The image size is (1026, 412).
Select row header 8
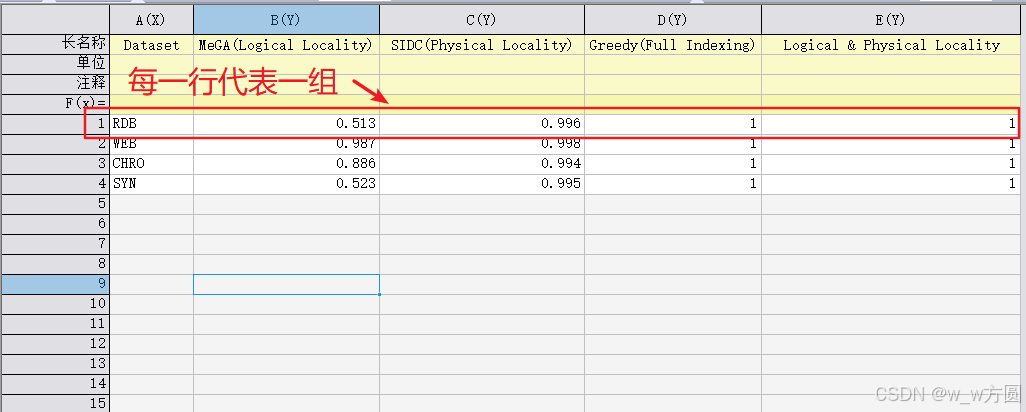(55, 264)
